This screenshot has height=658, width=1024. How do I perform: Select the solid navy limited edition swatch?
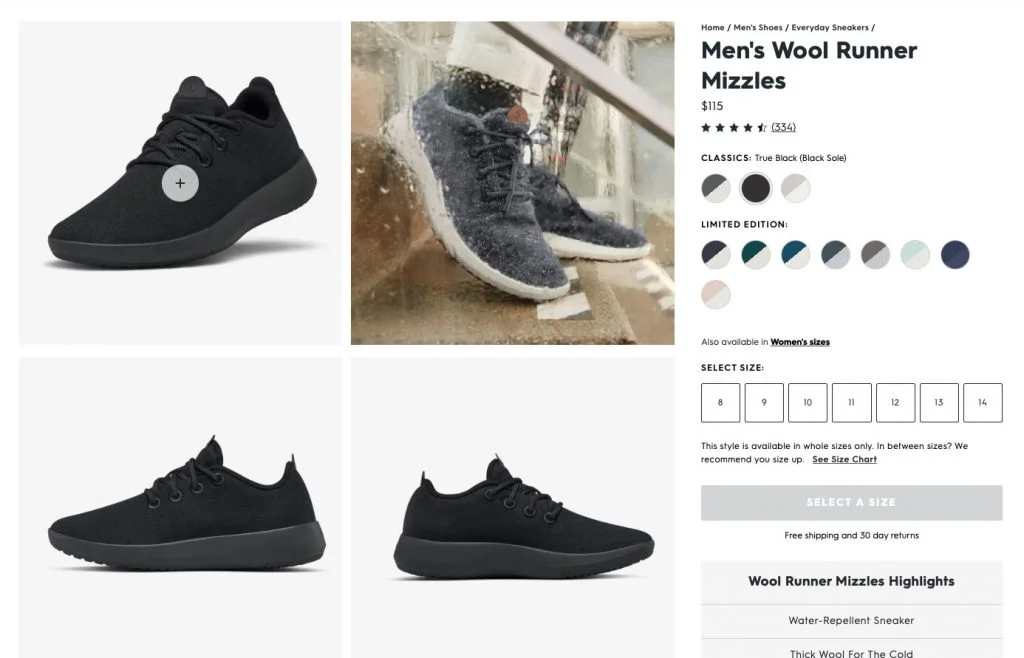coord(955,255)
